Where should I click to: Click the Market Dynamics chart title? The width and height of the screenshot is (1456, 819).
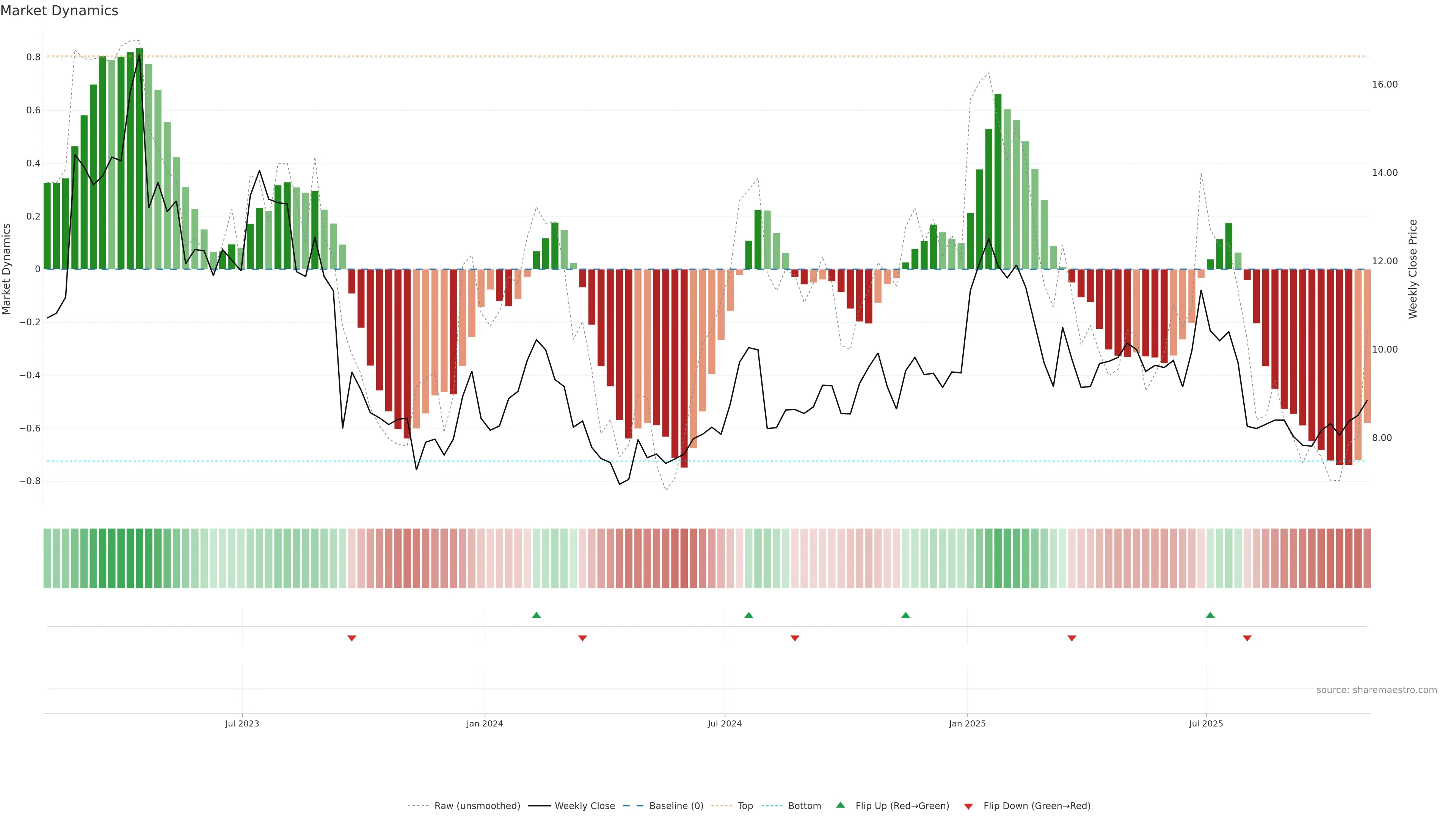[x=60, y=11]
